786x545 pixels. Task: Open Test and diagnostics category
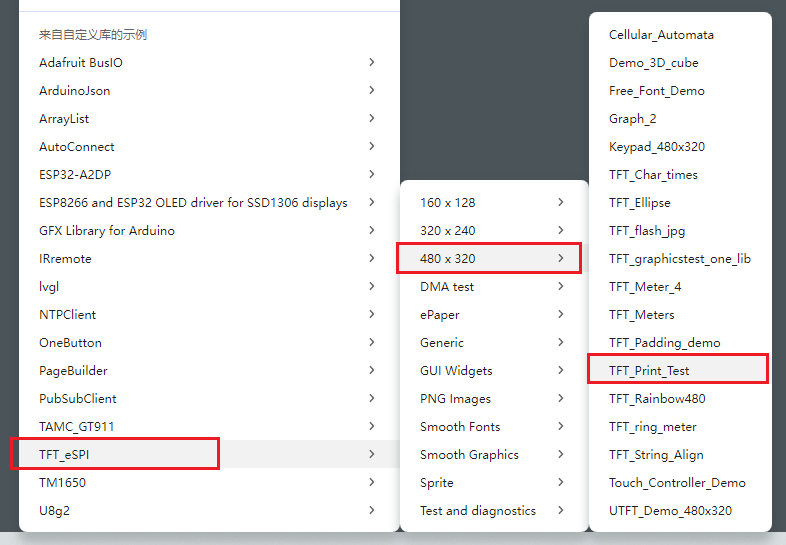point(494,511)
